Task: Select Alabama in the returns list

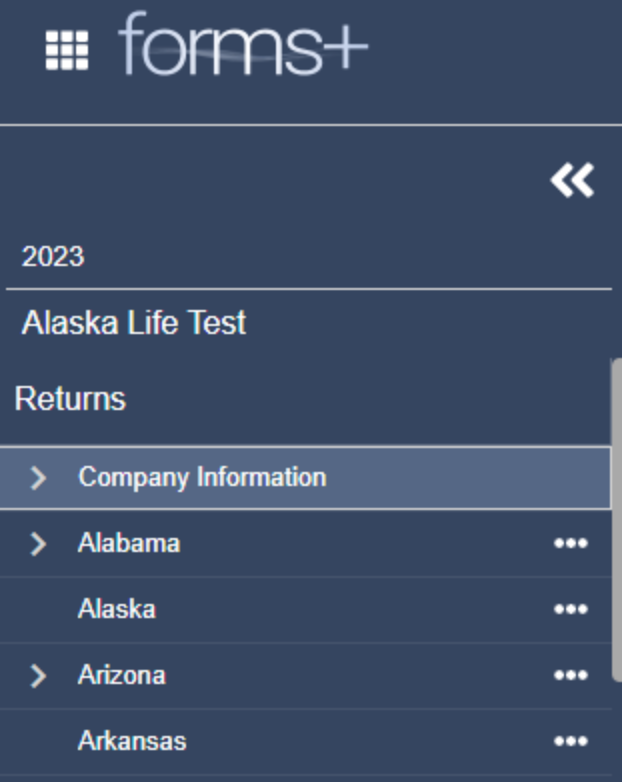Action: pyautogui.click(x=129, y=543)
